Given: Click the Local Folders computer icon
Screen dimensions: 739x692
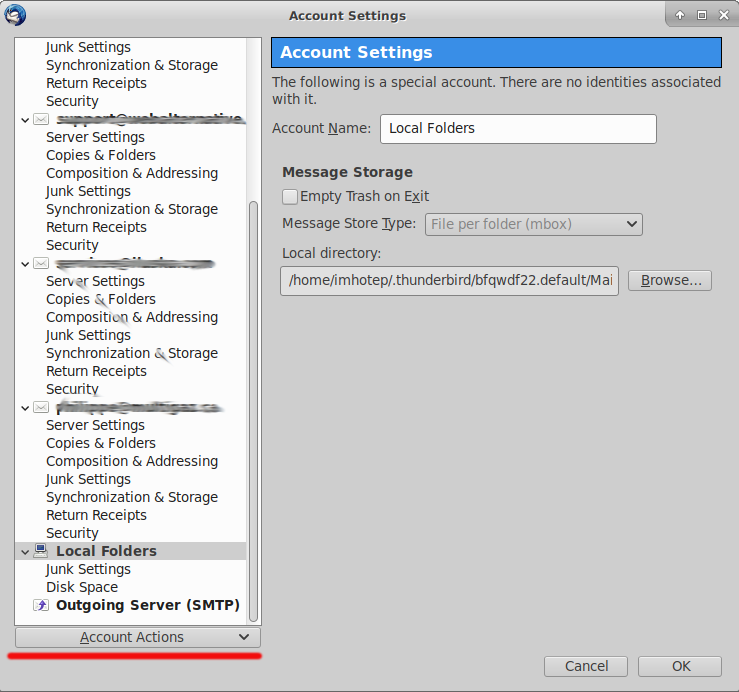Looking at the screenshot, I should (41, 551).
